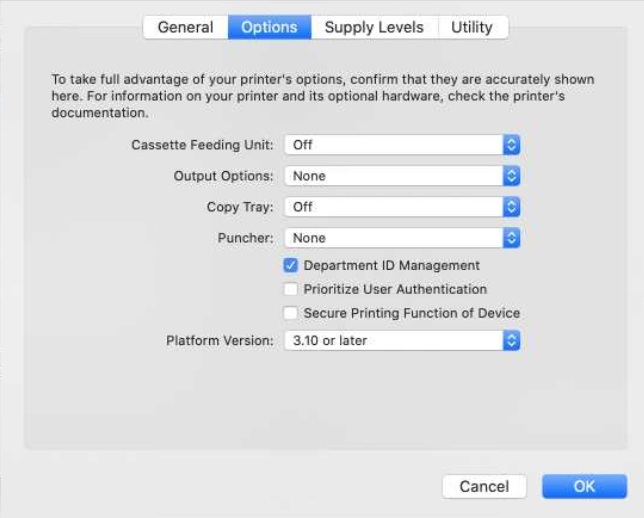
Task: Tick Secure Printing Function of Device
Action: (291, 313)
